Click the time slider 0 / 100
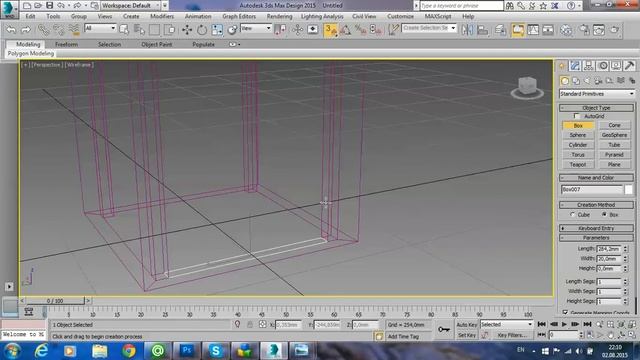Viewport: 640px width, 360px height. pyautogui.click(x=55, y=301)
